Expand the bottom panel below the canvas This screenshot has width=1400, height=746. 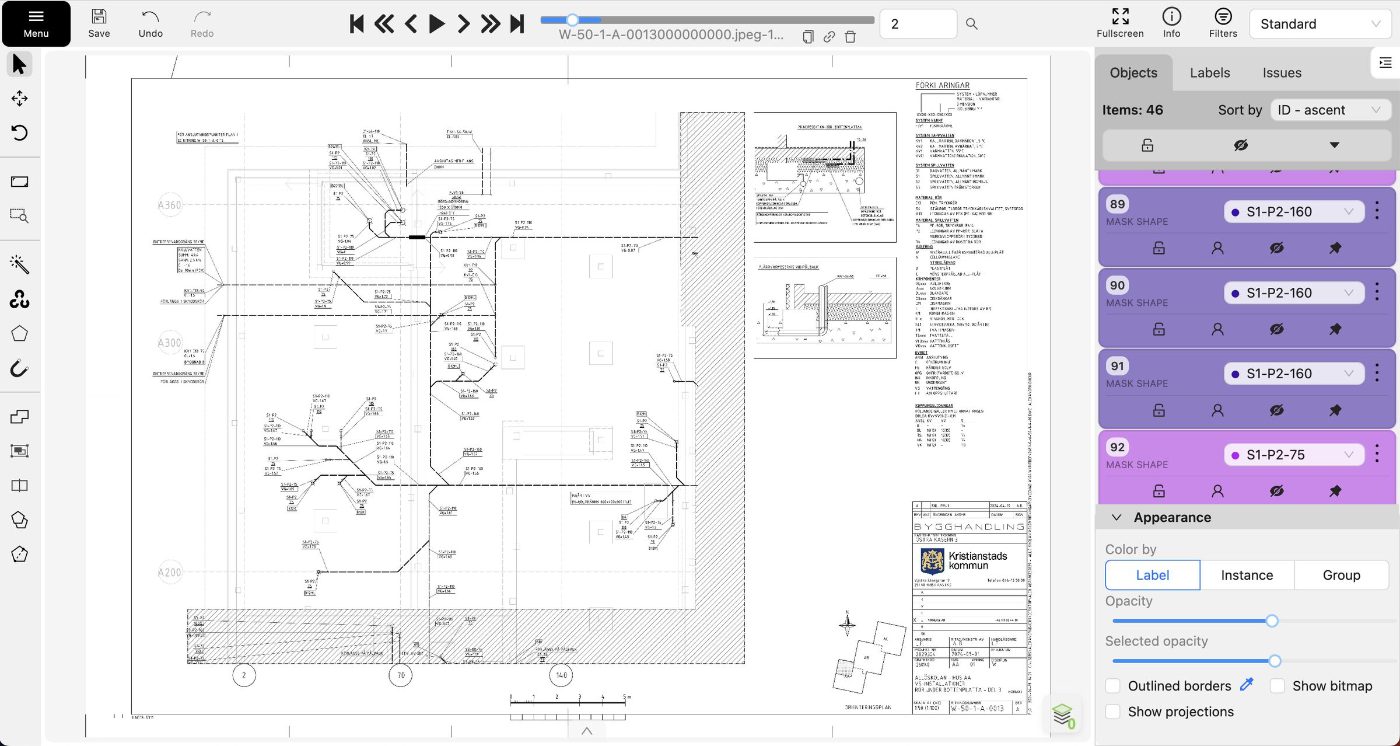(587, 732)
